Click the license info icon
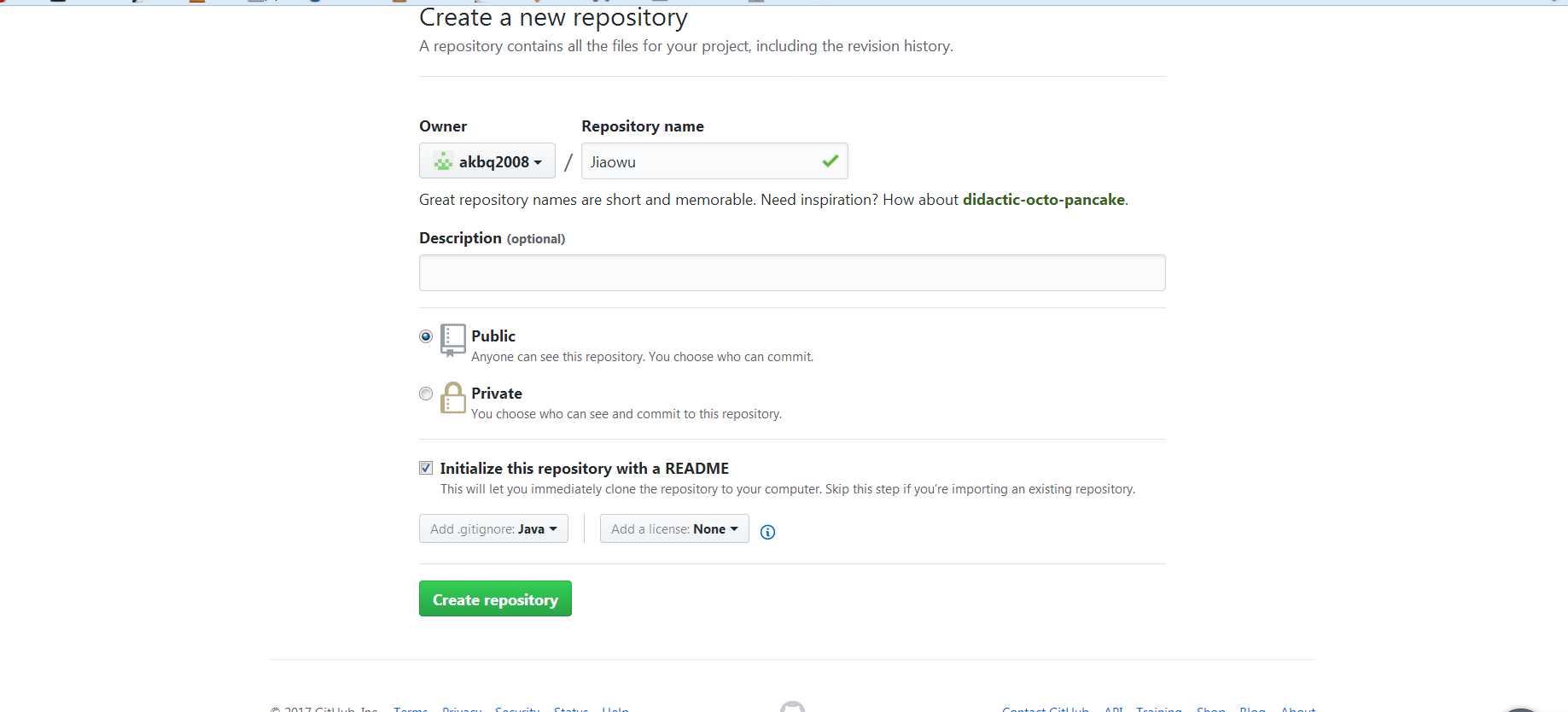The image size is (1568, 712). (x=767, y=532)
